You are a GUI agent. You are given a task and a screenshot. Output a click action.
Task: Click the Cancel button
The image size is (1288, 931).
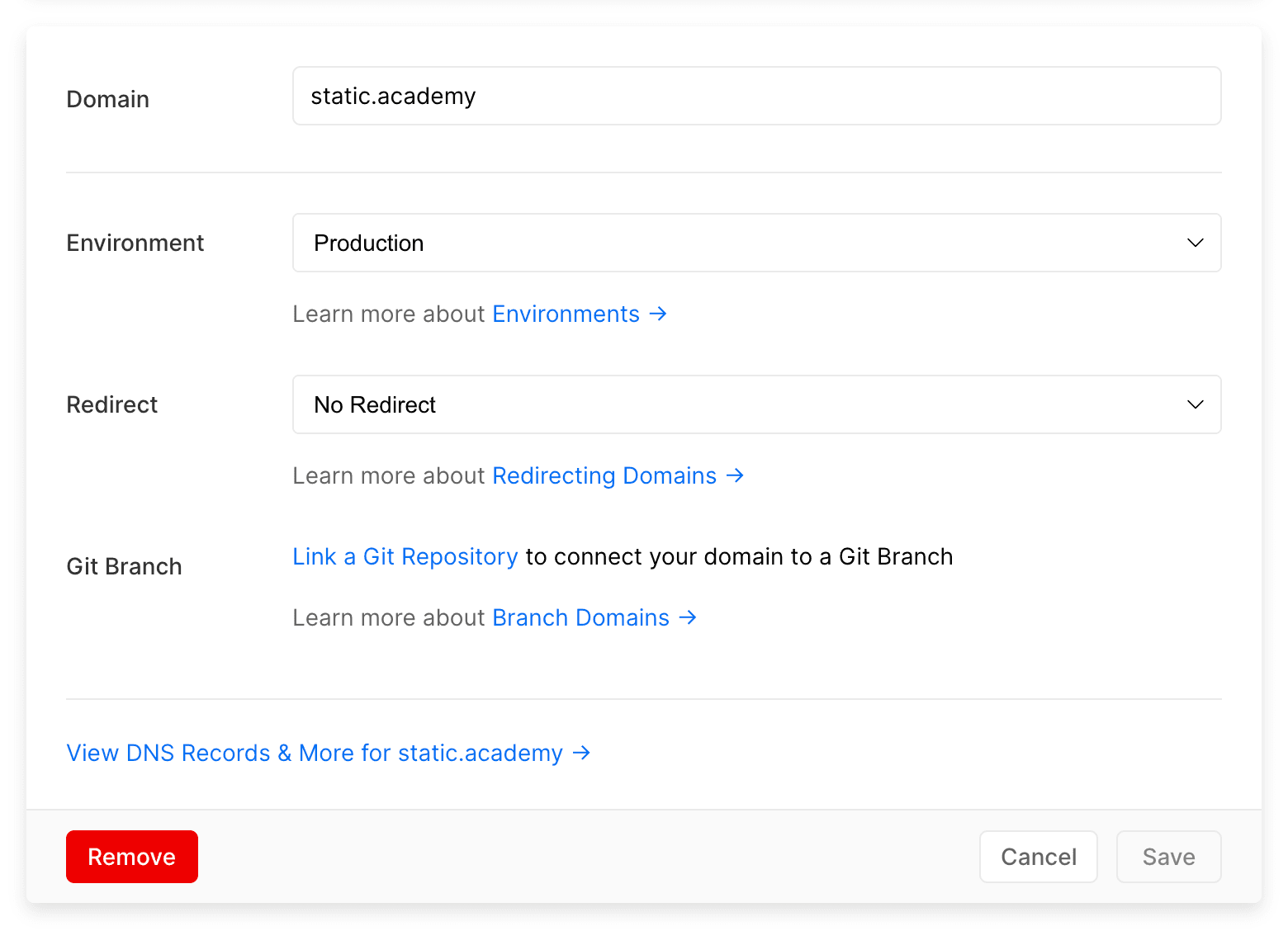1038,857
